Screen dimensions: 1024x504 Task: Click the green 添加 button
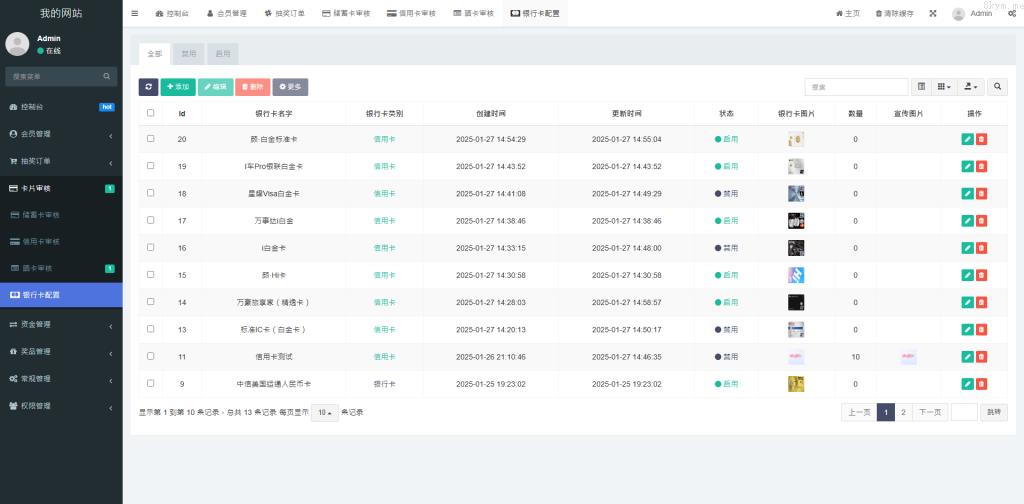click(178, 87)
